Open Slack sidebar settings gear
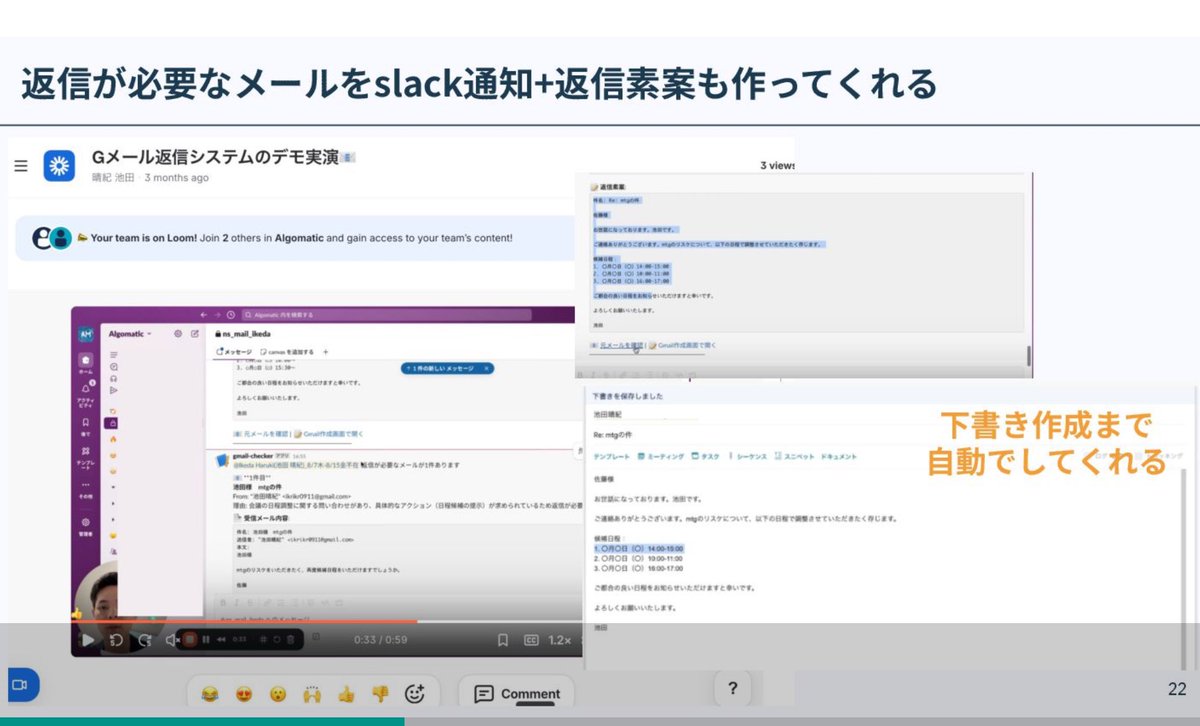Viewport: 1200px width, 726px height. pyautogui.click(x=178, y=334)
